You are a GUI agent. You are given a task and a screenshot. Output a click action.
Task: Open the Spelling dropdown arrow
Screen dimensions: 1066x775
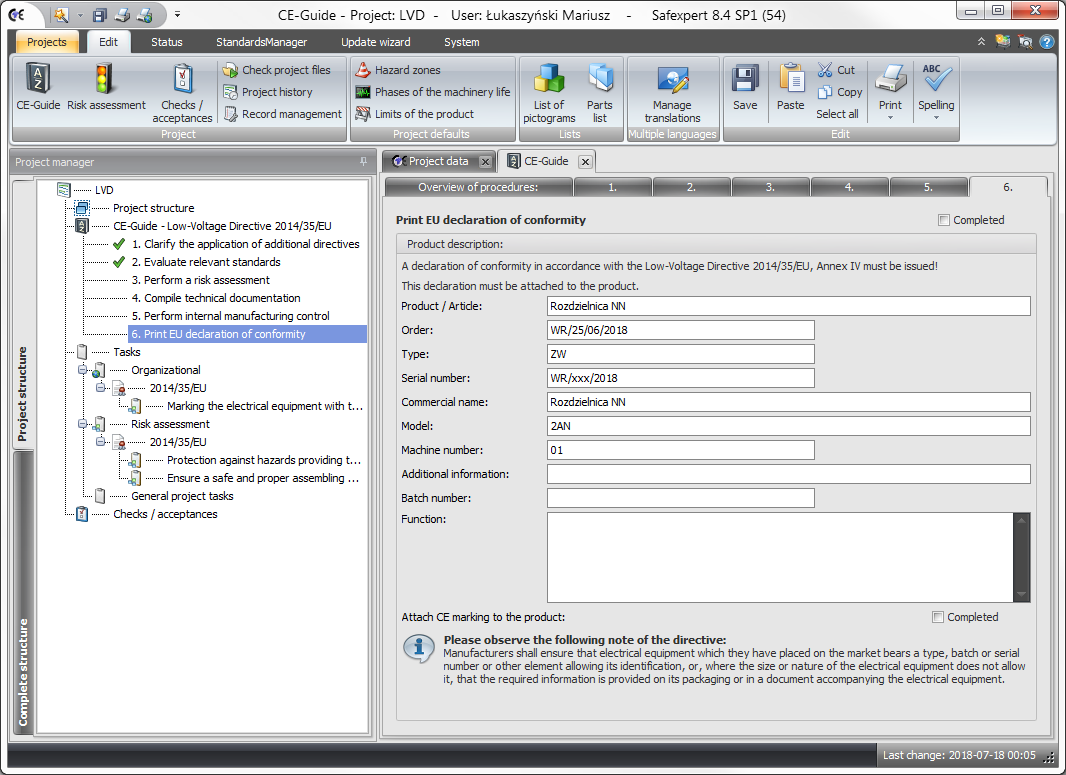click(936, 118)
